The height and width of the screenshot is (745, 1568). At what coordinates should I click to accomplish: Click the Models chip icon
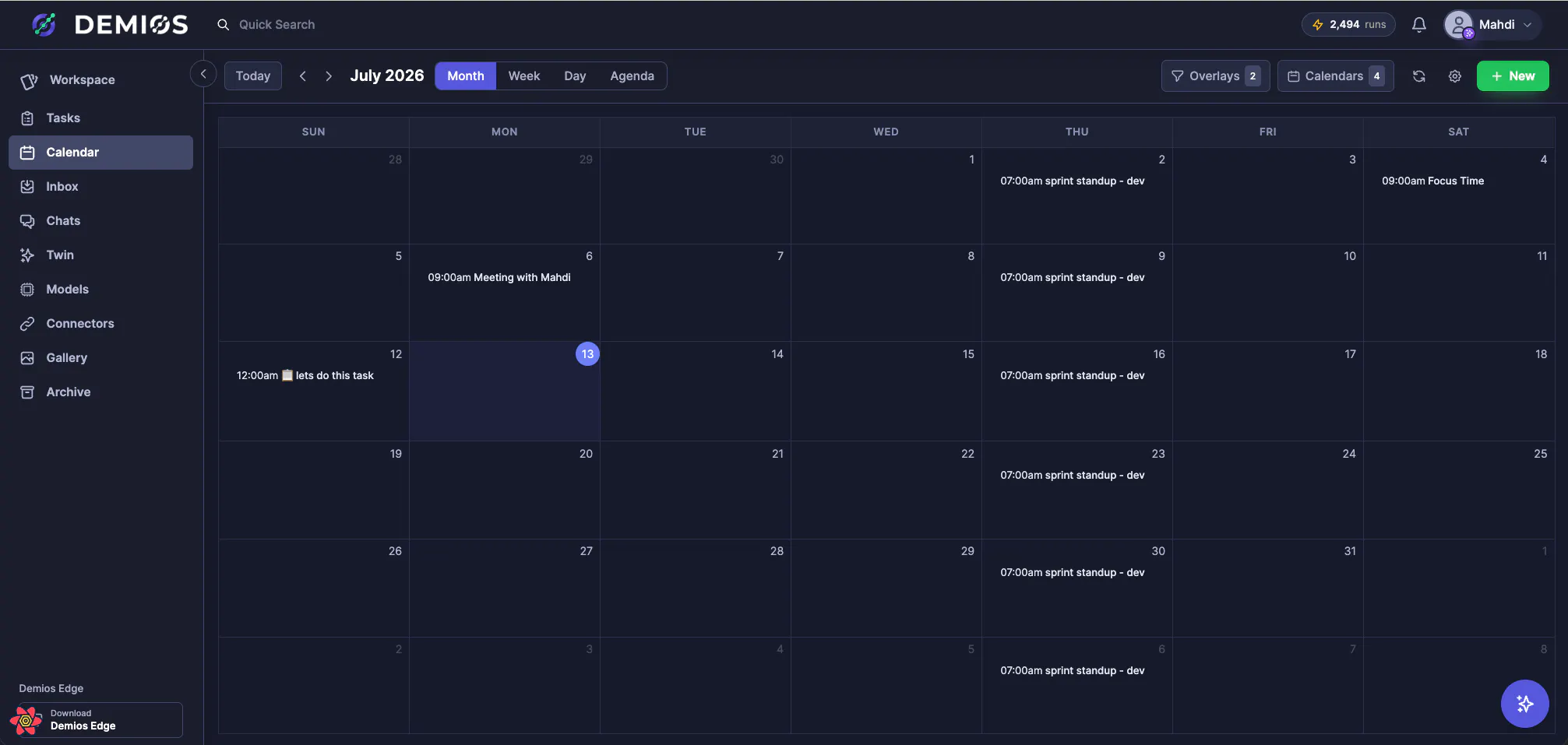pos(27,290)
